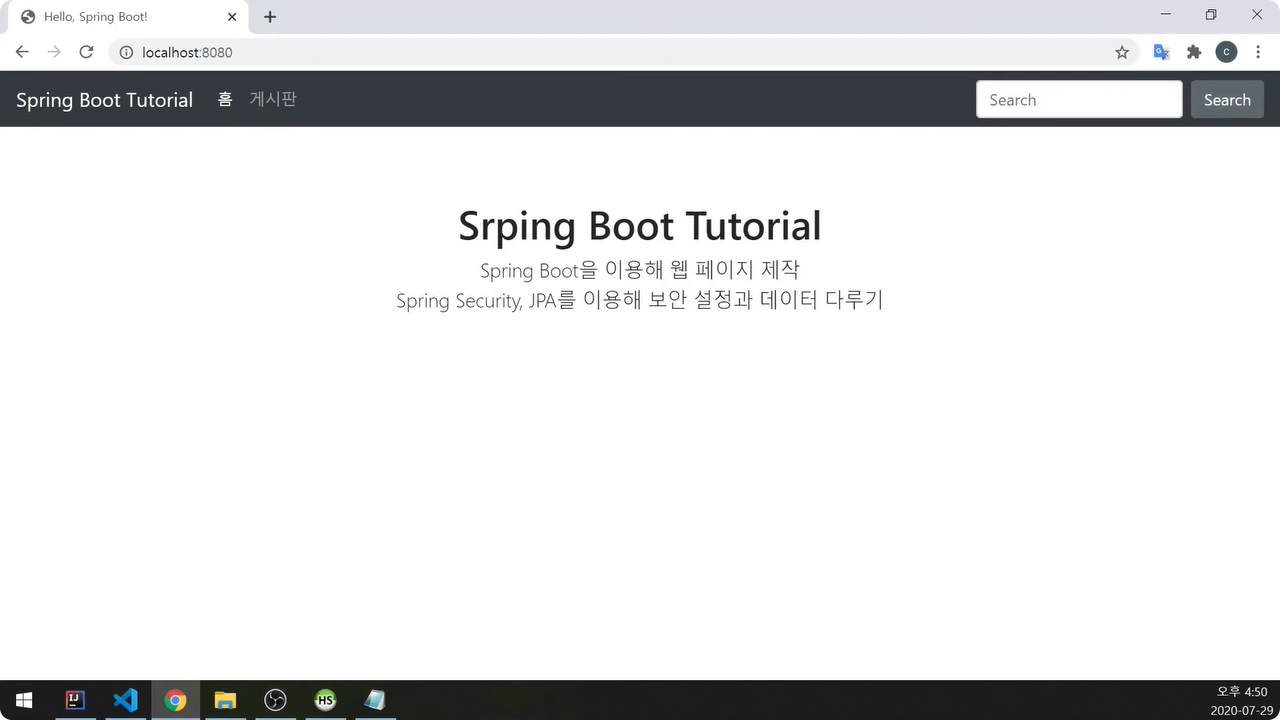Open the Chrome profile avatar
This screenshot has height=720, width=1281.
click(x=1226, y=52)
